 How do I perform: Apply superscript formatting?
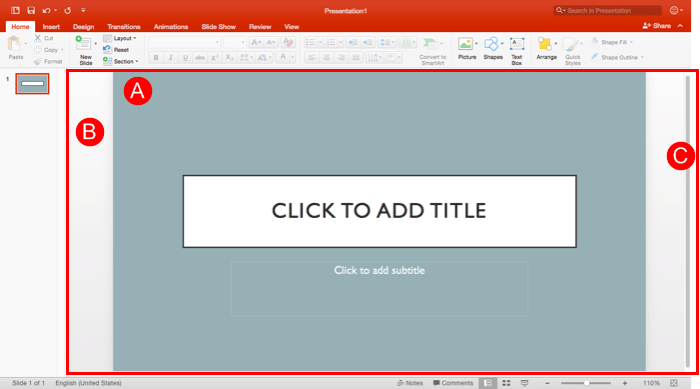(x=215, y=57)
